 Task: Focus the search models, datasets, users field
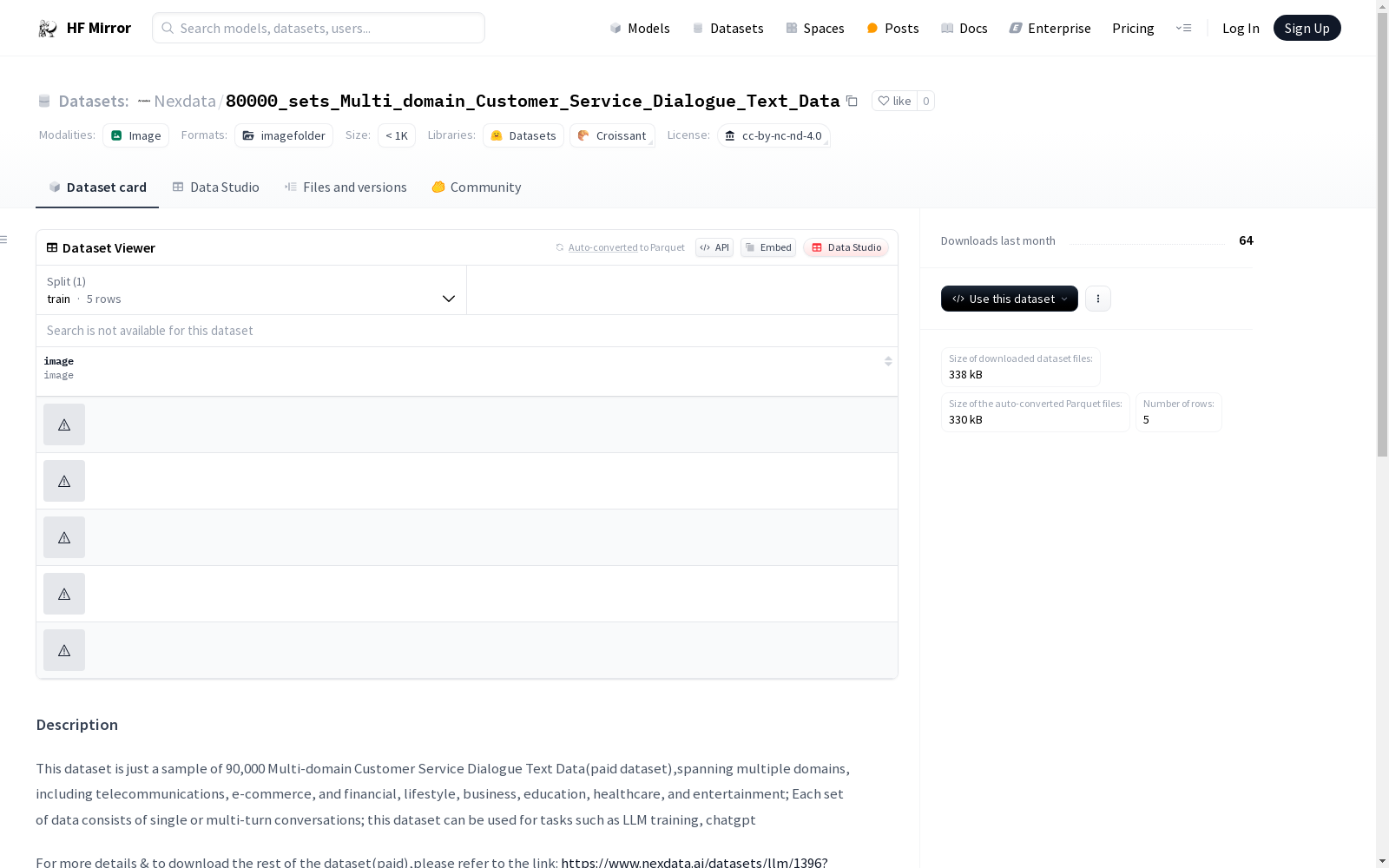[319, 28]
